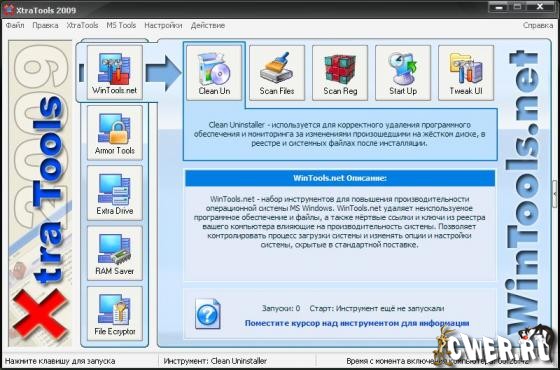The width and height of the screenshot is (560, 370).
Task: Launch the Scan Reg tool
Action: (x=340, y=72)
